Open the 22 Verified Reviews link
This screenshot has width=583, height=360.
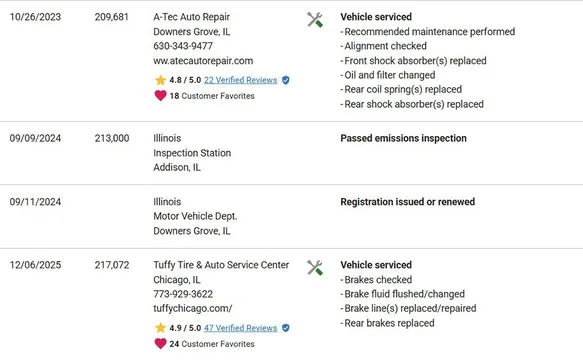pos(241,80)
